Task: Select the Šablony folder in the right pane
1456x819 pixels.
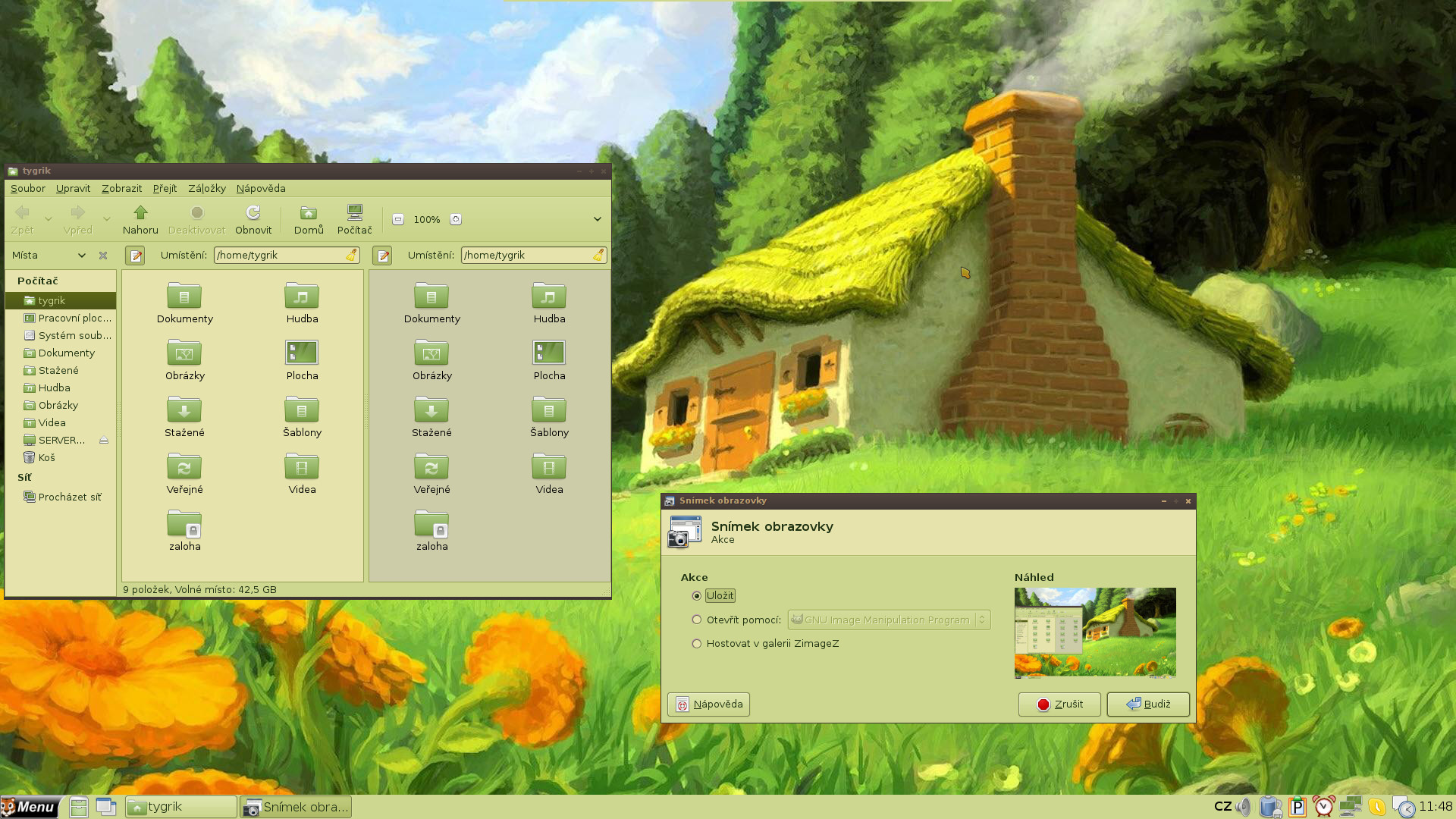Action: coord(549,416)
